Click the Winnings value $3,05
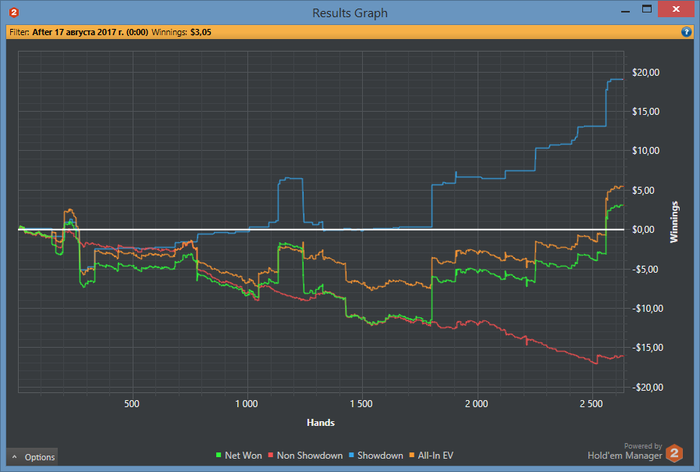The image size is (700, 472). click(x=201, y=32)
